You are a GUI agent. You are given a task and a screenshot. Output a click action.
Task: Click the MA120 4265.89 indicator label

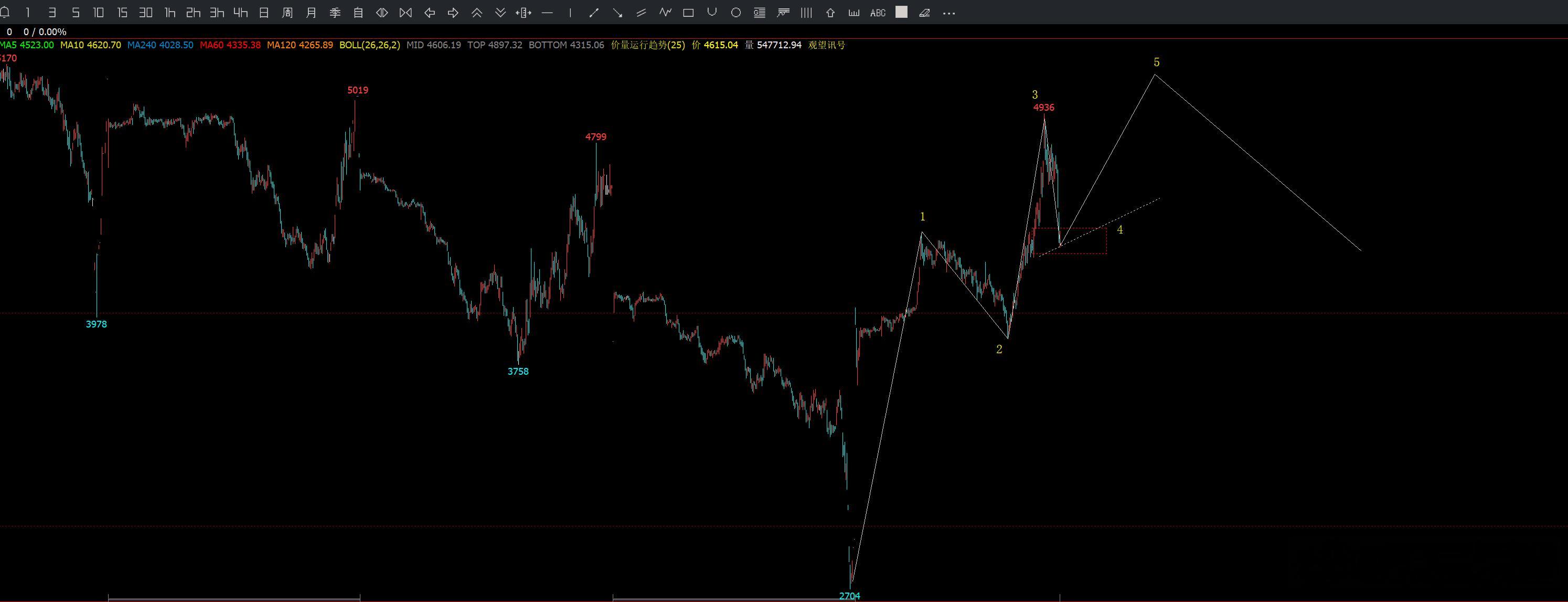tap(300, 45)
